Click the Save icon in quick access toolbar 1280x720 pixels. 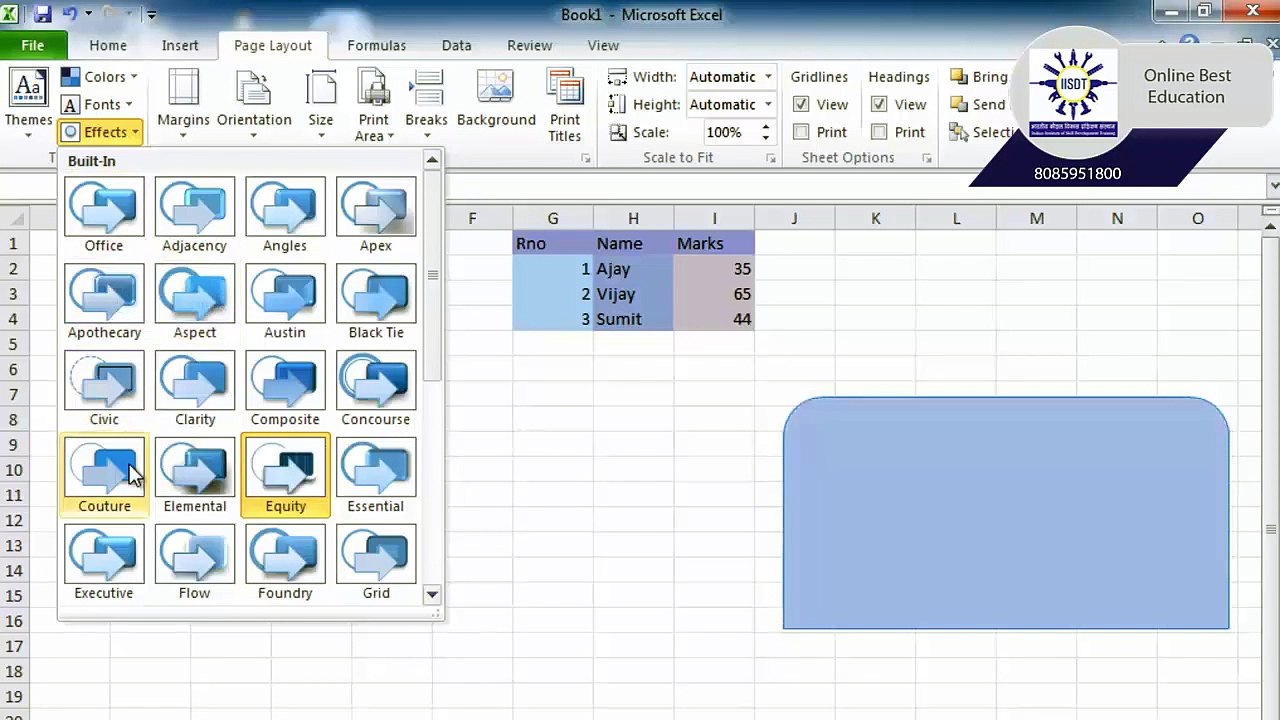click(42, 14)
